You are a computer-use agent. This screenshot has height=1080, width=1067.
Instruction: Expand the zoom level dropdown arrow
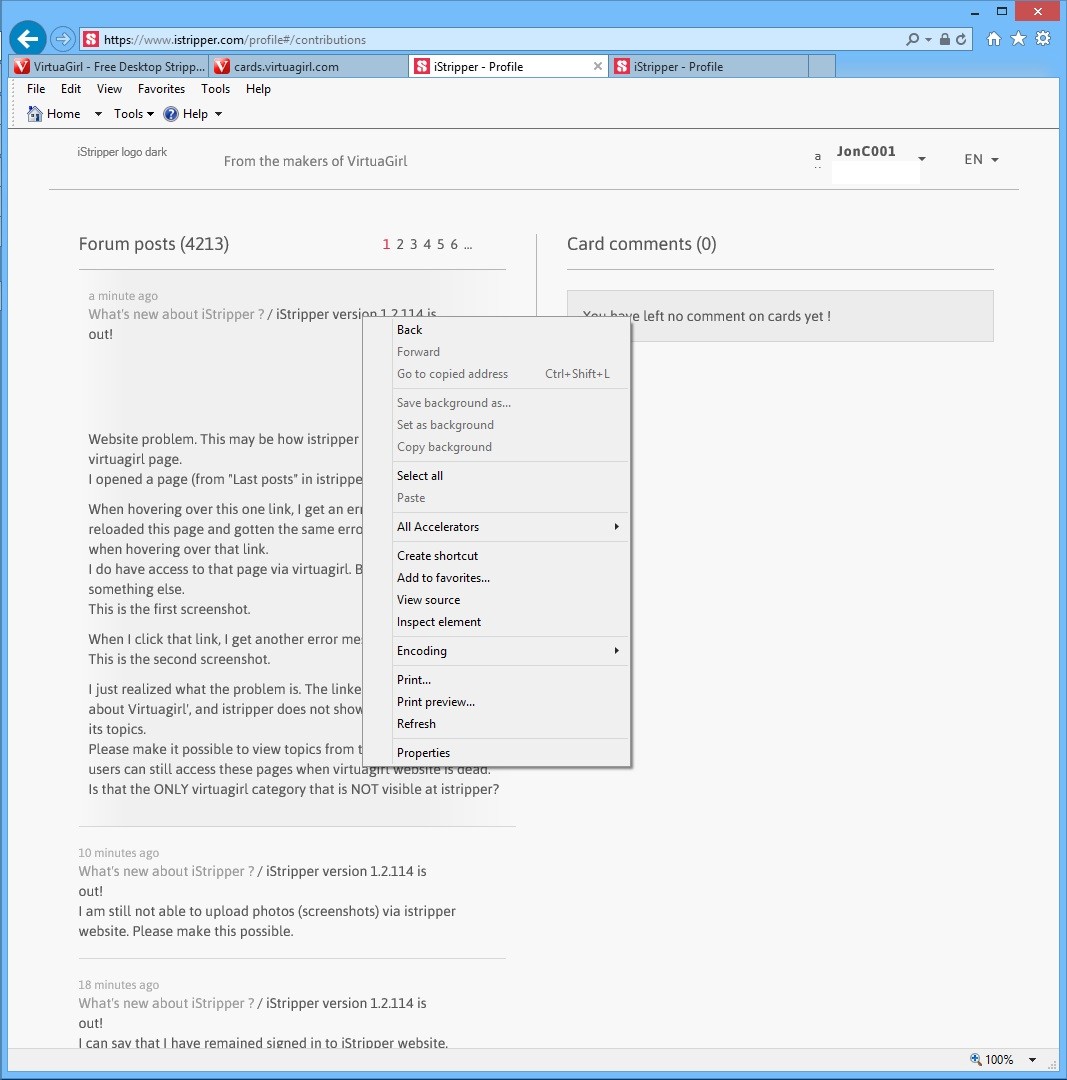tap(1032, 1059)
